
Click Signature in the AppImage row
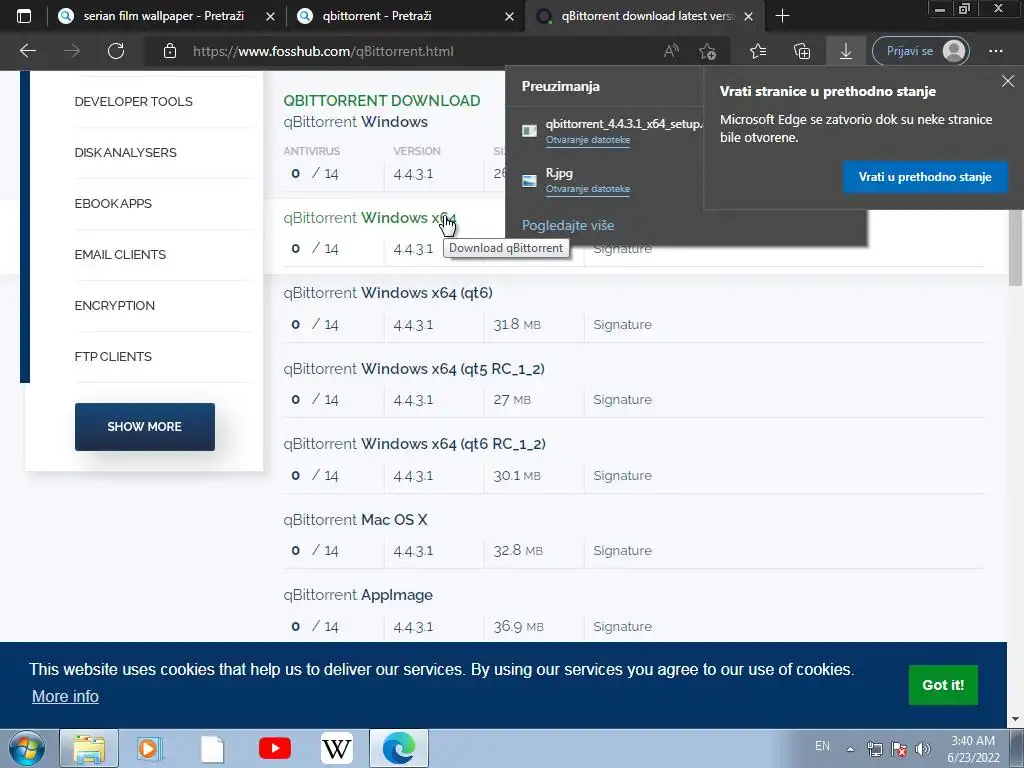tap(622, 626)
